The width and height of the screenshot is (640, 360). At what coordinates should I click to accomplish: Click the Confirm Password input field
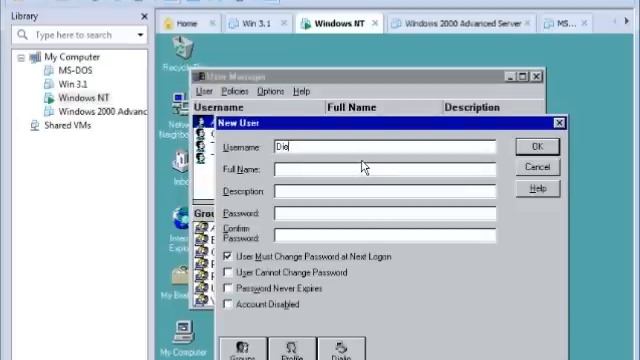click(385, 236)
